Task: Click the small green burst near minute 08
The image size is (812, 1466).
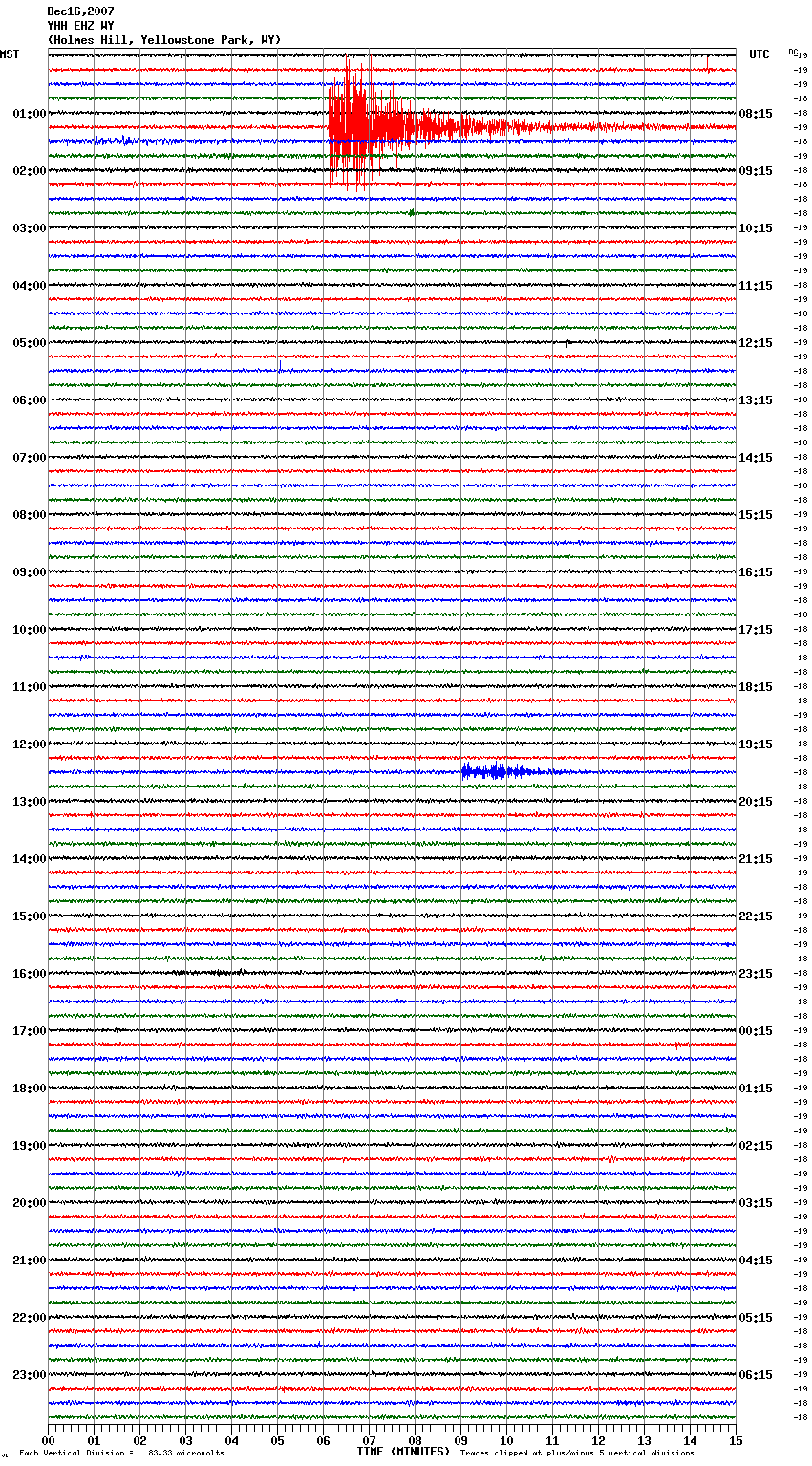Action: 412,212
